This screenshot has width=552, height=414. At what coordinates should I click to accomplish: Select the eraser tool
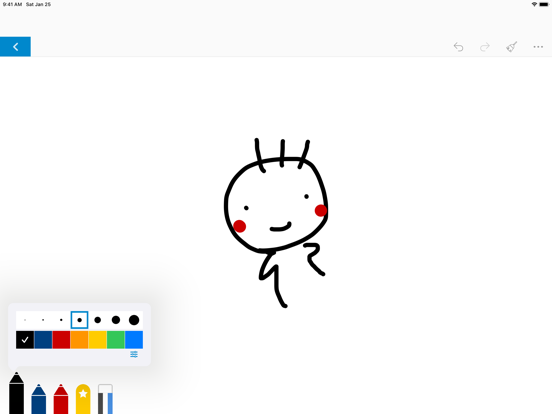tap(105, 399)
